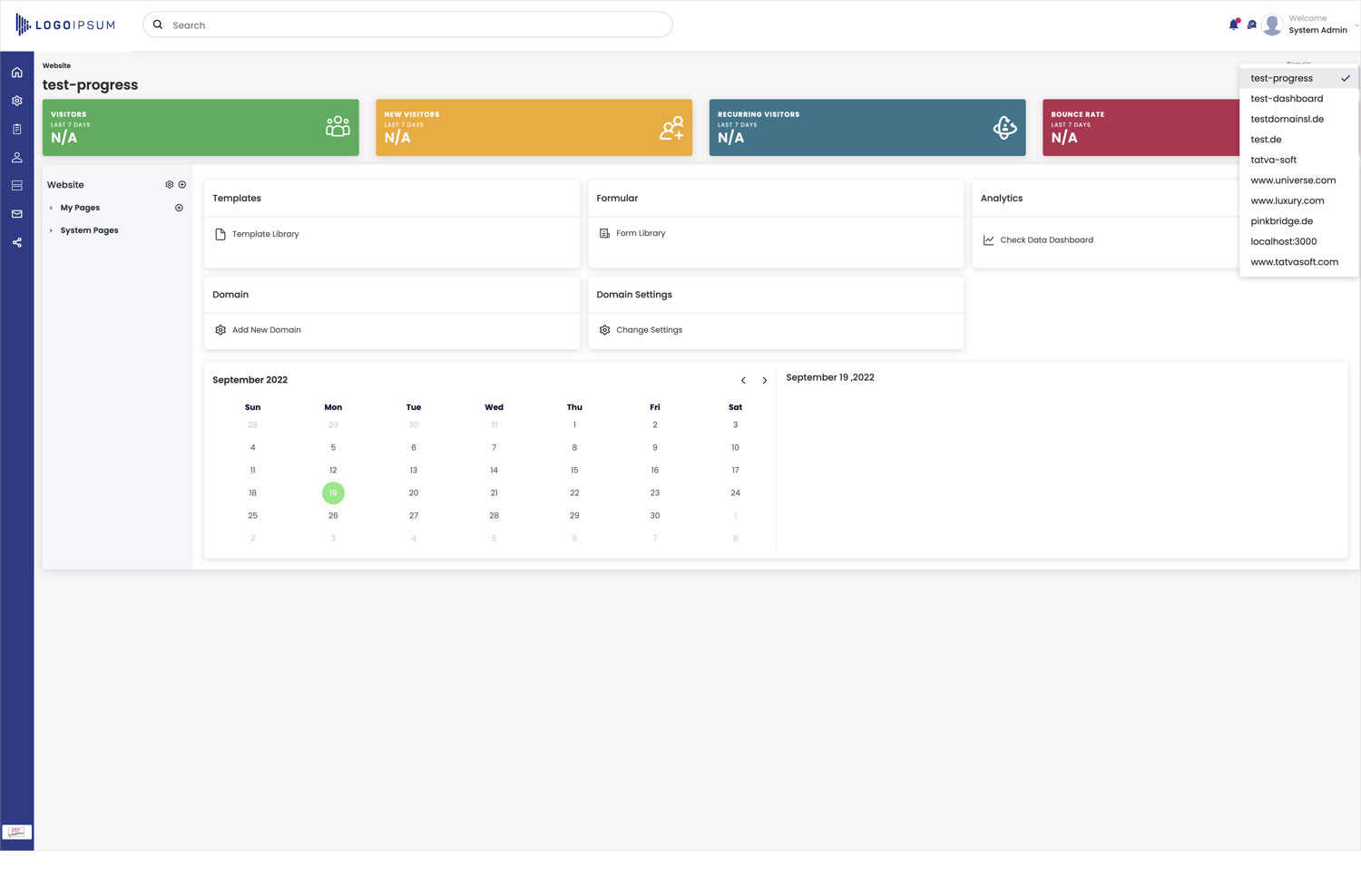The height and width of the screenshot is (896, 1361).
Task: Click Add New Domain
Action: [x=266, y=330]
